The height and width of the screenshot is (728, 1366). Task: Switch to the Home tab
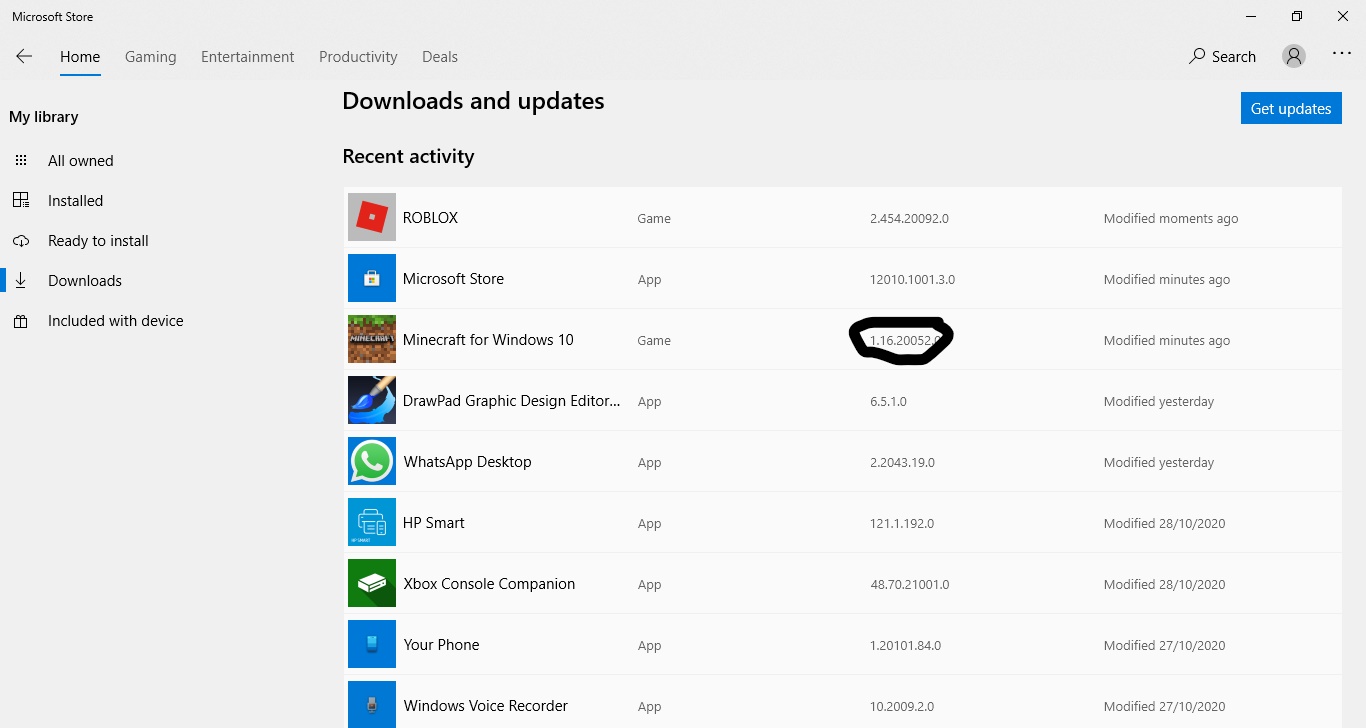[80, 57]
